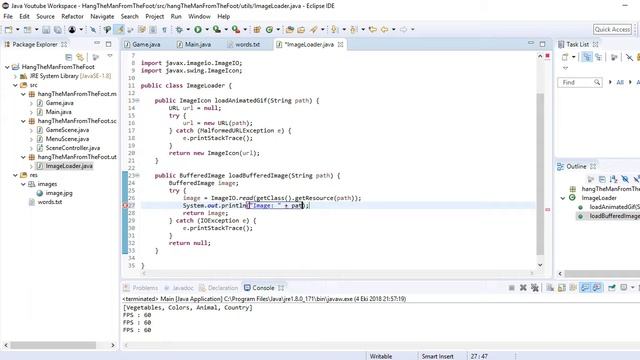
Task: Click the error marker on line 27
Action: pos(125,205)
